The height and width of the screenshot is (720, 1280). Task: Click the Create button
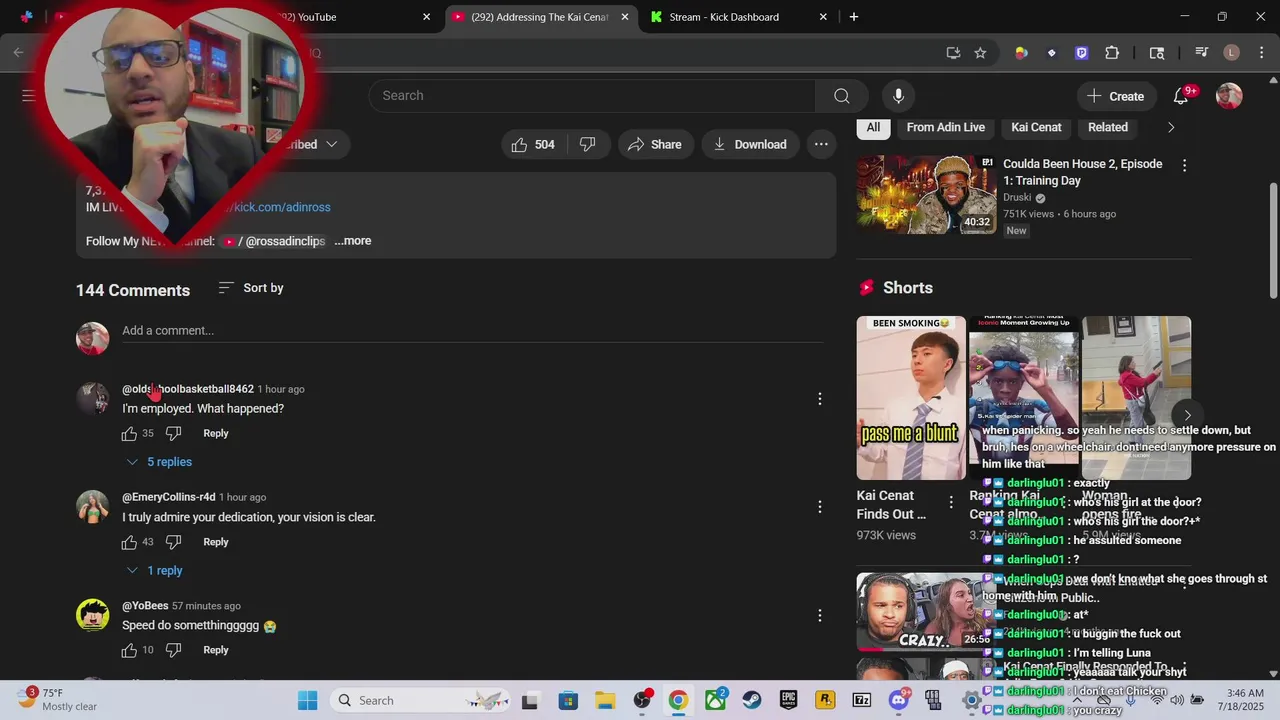coord(1116,96)
